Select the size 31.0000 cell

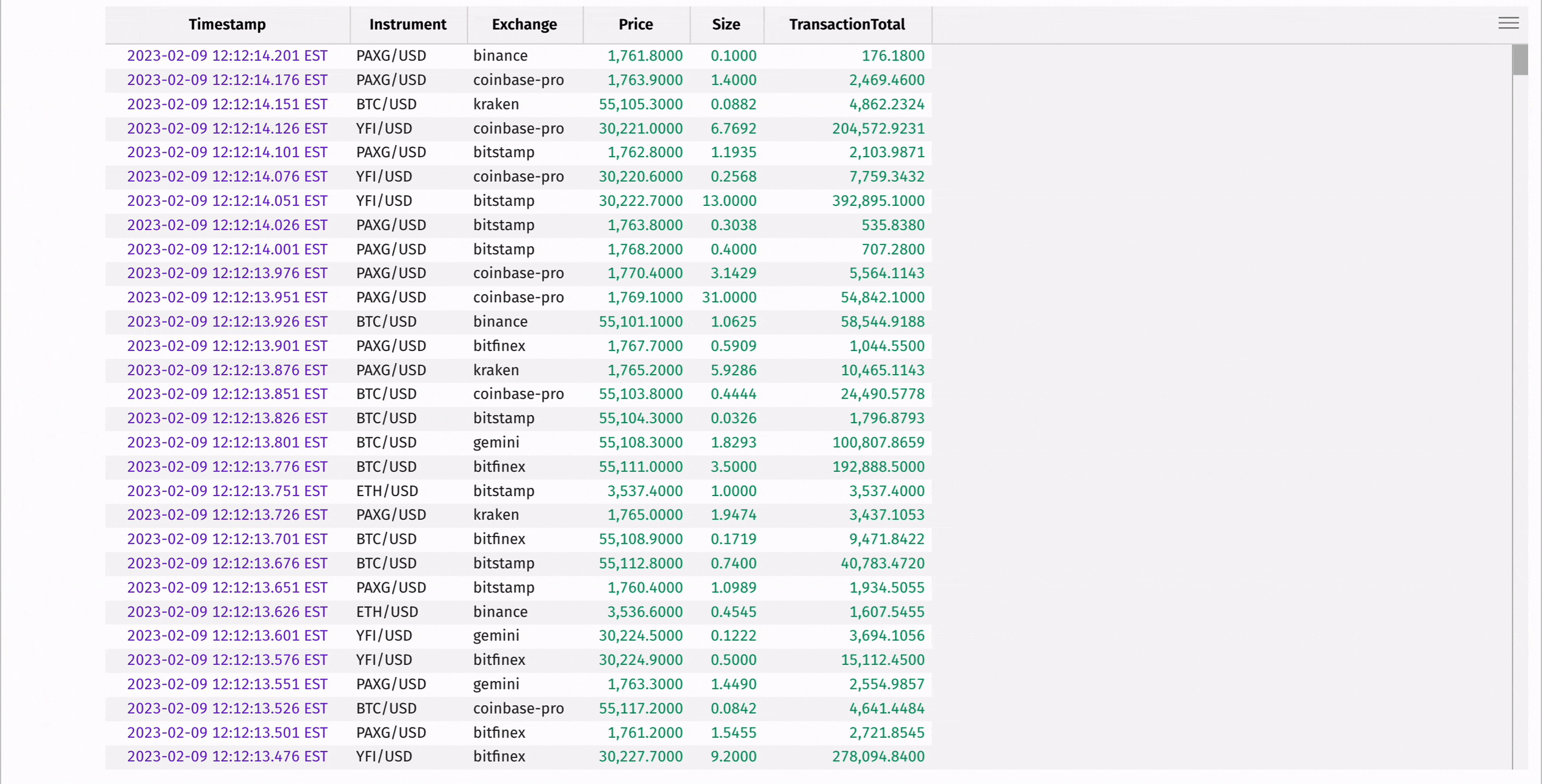[729, 297]
